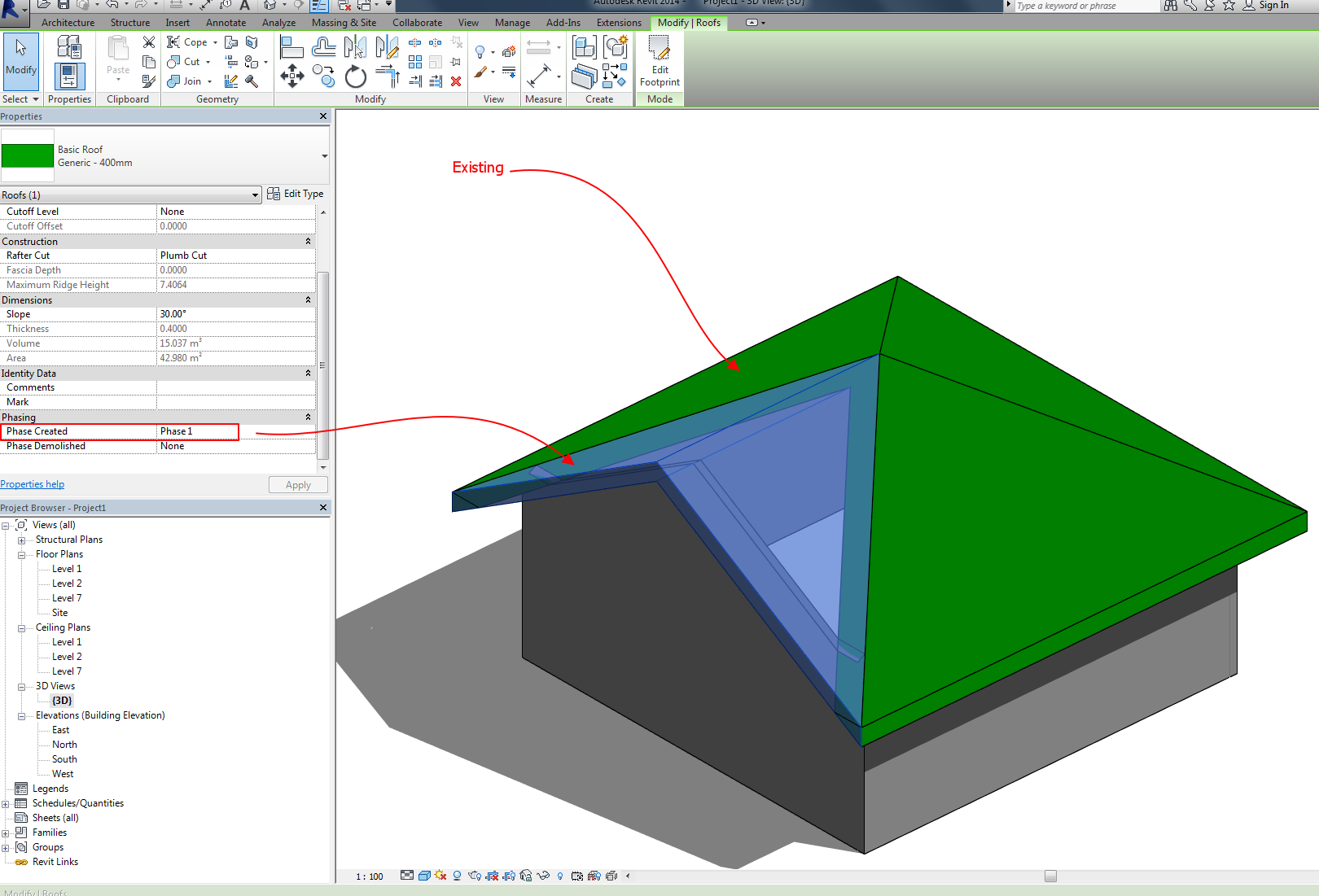Open the Properties help link
Image resolution: width=1319 pixels, height=896 pixels.
point(32,483)
